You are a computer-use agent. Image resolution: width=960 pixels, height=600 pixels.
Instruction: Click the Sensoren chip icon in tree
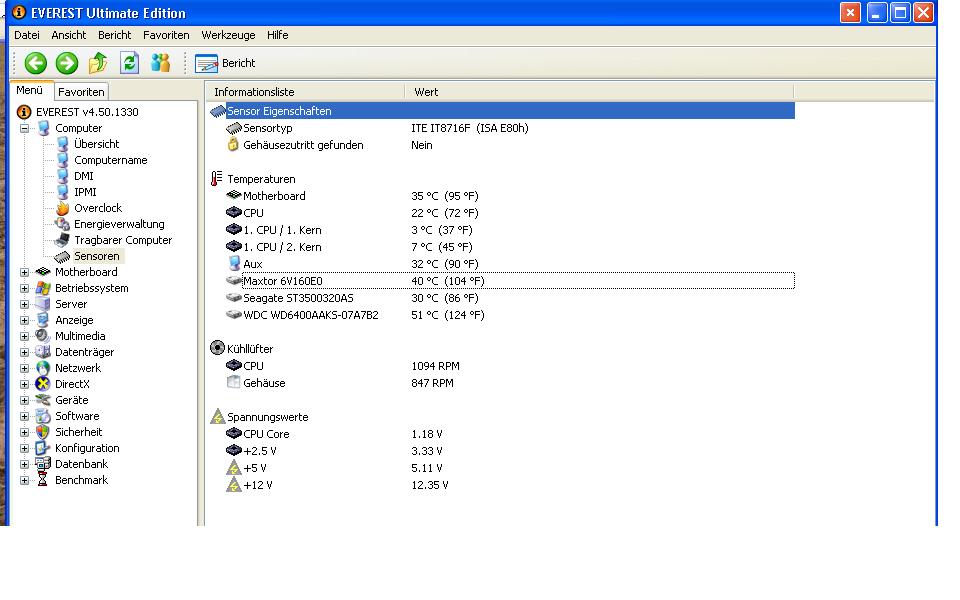(62, 257)
